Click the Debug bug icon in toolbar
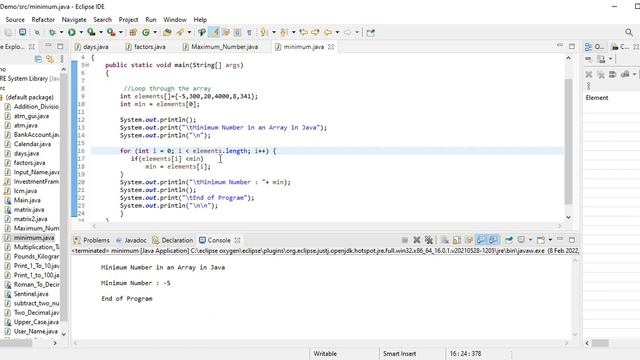Screen dimensions: 640x360 (52, 32)
